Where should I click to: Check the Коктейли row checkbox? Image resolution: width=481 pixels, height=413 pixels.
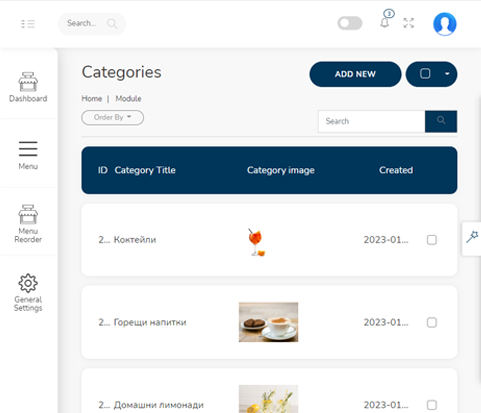pos(432,240)
